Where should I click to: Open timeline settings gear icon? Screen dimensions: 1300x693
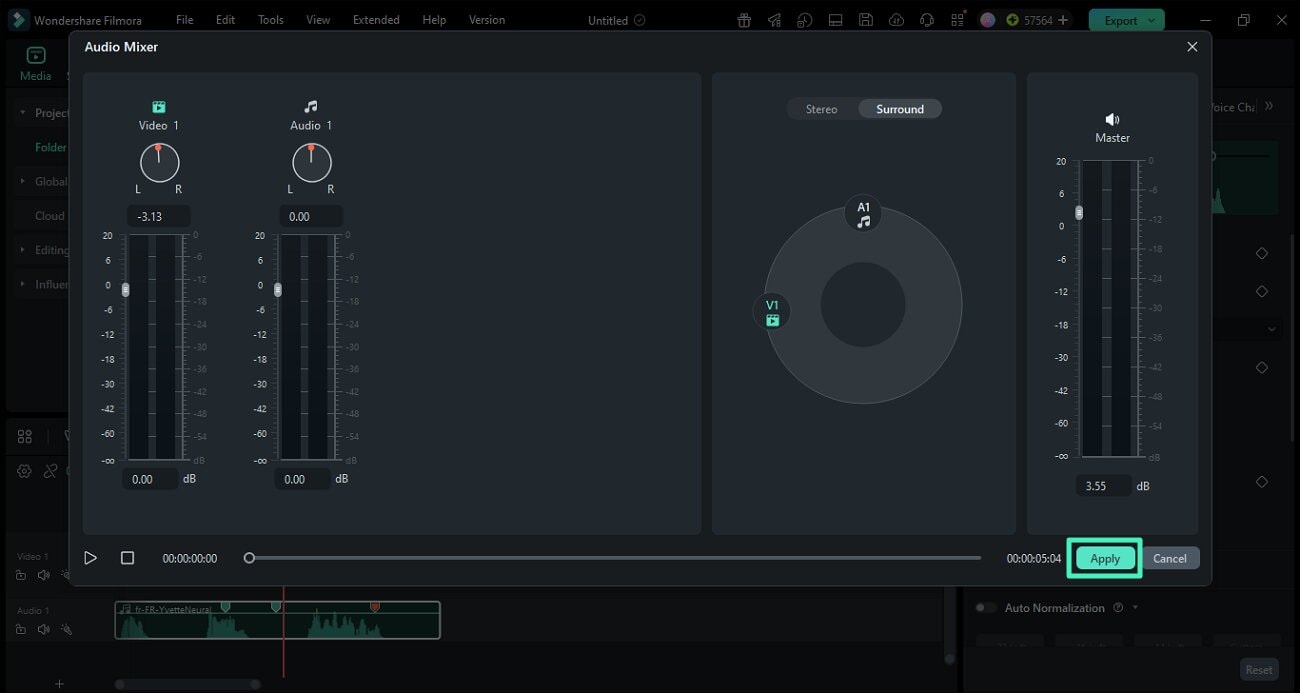point(24,471)
